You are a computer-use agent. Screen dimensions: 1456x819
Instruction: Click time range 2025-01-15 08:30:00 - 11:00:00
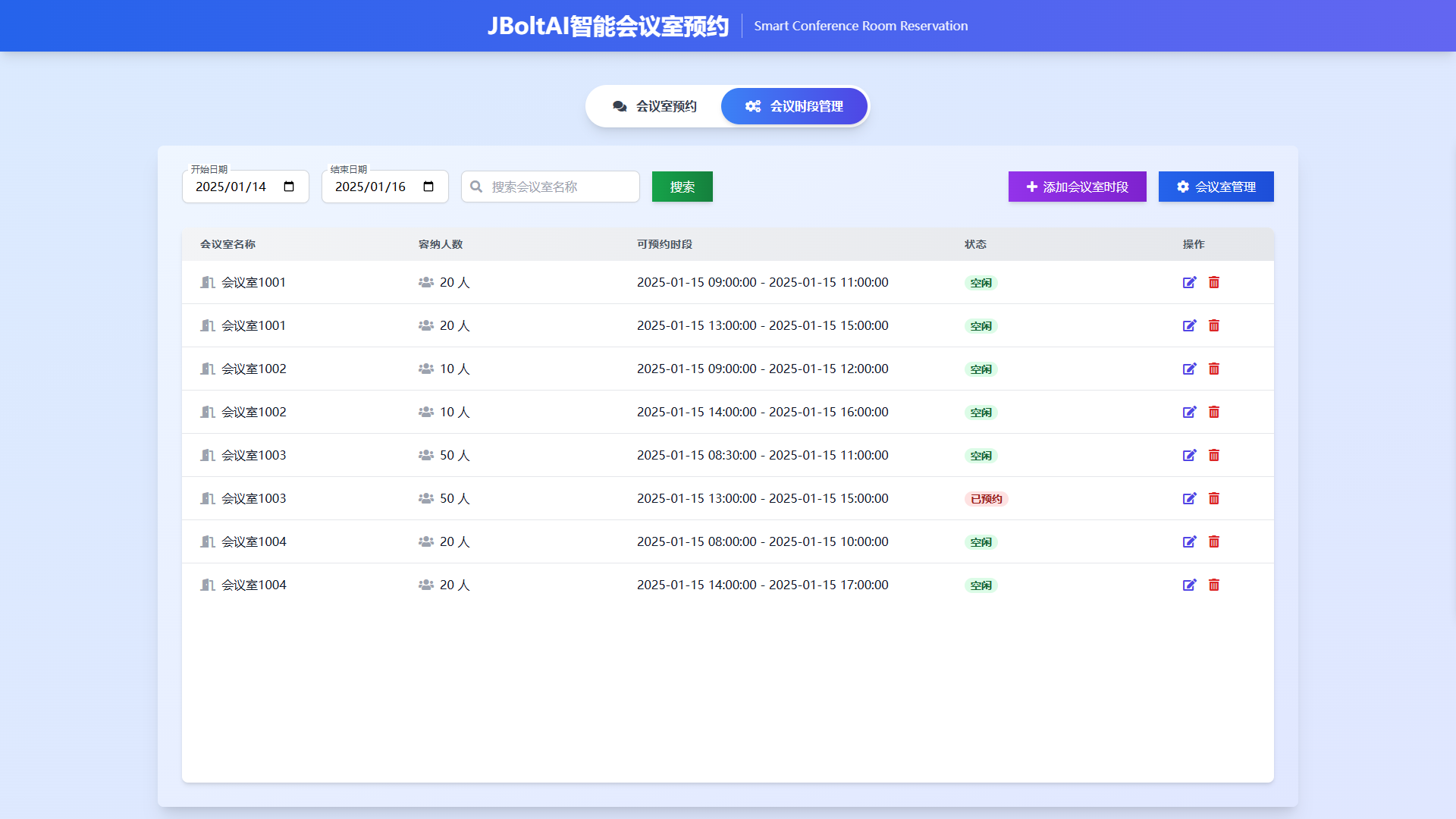click(x=763, y=455)
